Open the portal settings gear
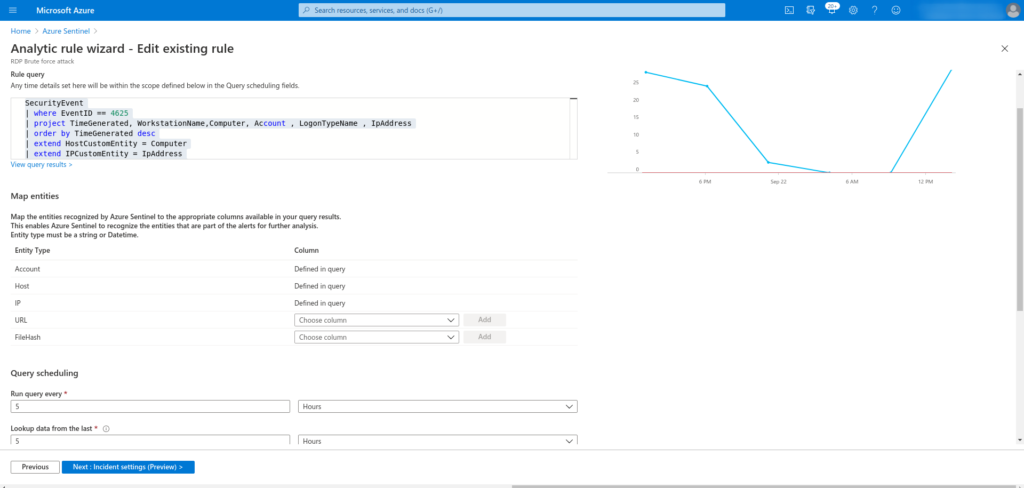The height and width of the screenshot is (488, 1024). [x=853, y=10]
